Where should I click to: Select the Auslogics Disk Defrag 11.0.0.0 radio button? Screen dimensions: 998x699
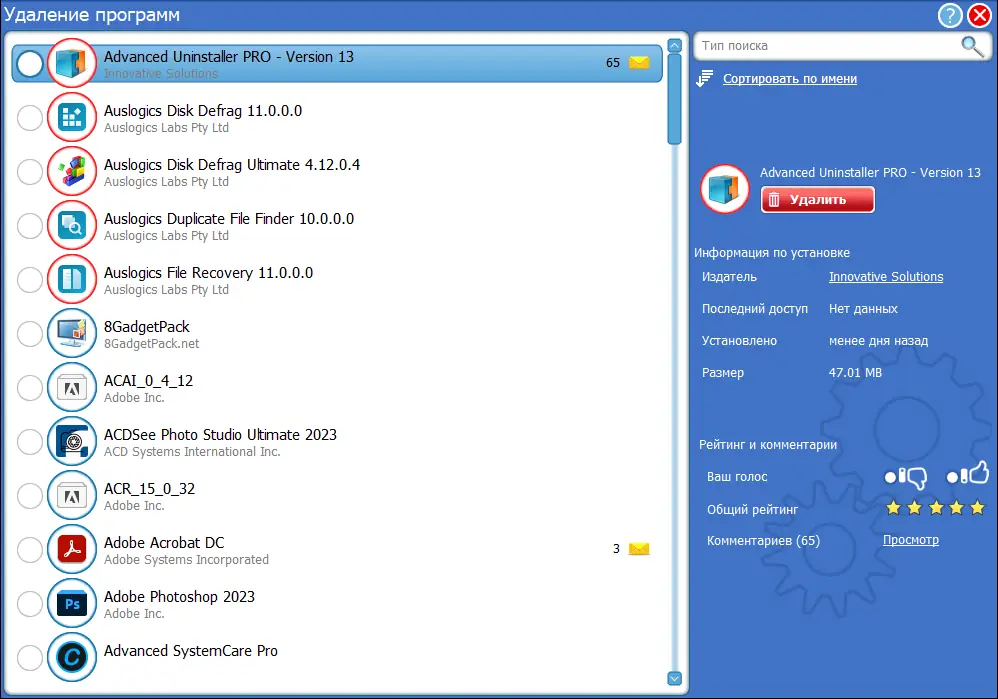pyautogui.click(x=30, y=118)
